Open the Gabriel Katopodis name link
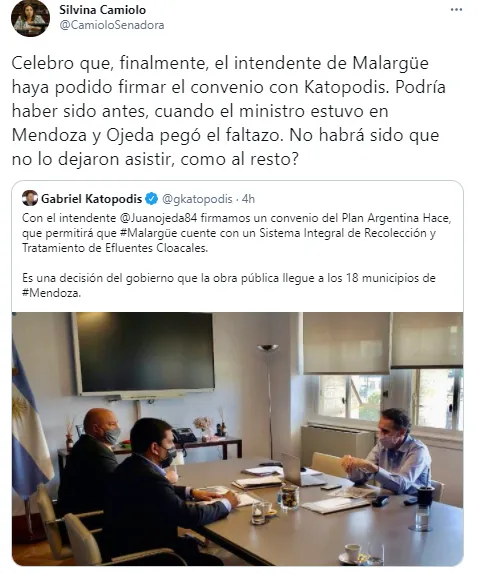Image resolution: width=477 pixels, height=574 pixels. (x=92, y=199)
